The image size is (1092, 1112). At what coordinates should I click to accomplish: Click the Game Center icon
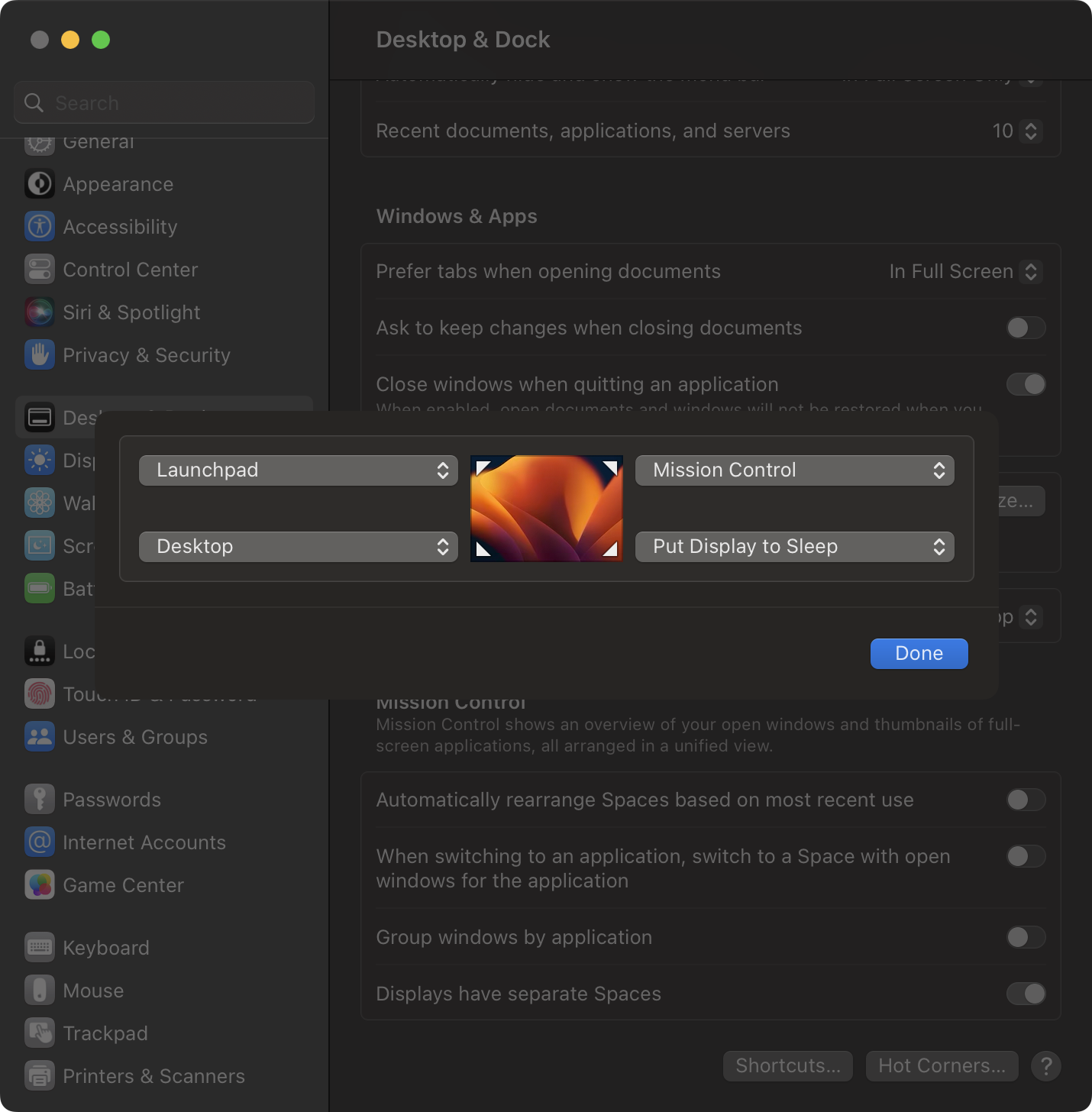tap(40, 885)
